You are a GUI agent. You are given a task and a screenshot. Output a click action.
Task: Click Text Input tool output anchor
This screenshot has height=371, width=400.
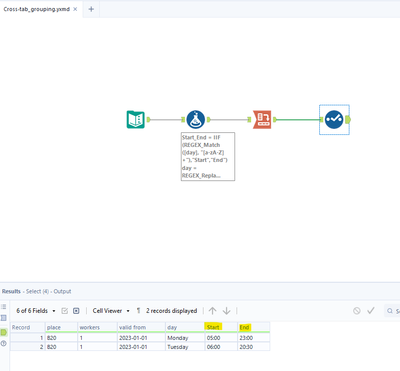tap(148, 119)
